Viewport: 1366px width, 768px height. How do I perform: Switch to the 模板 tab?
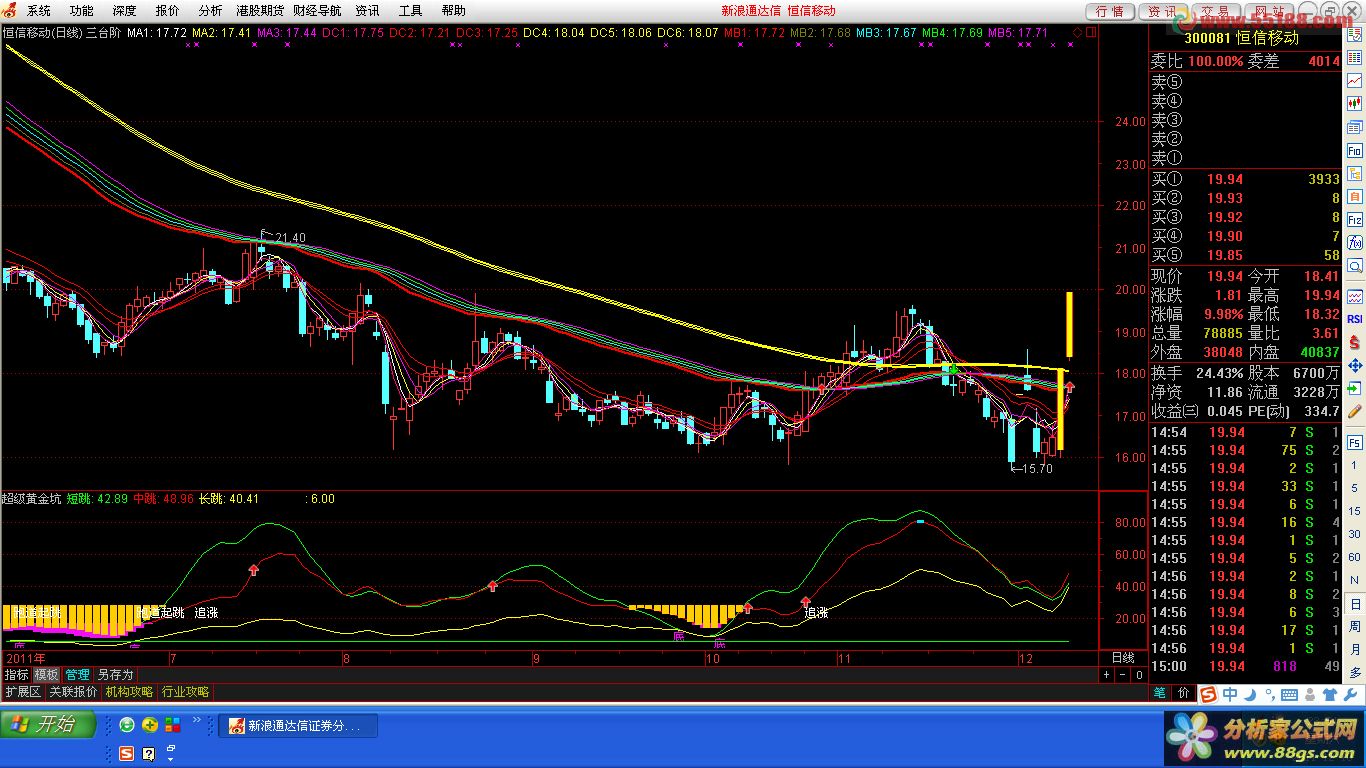pos(47,675)
